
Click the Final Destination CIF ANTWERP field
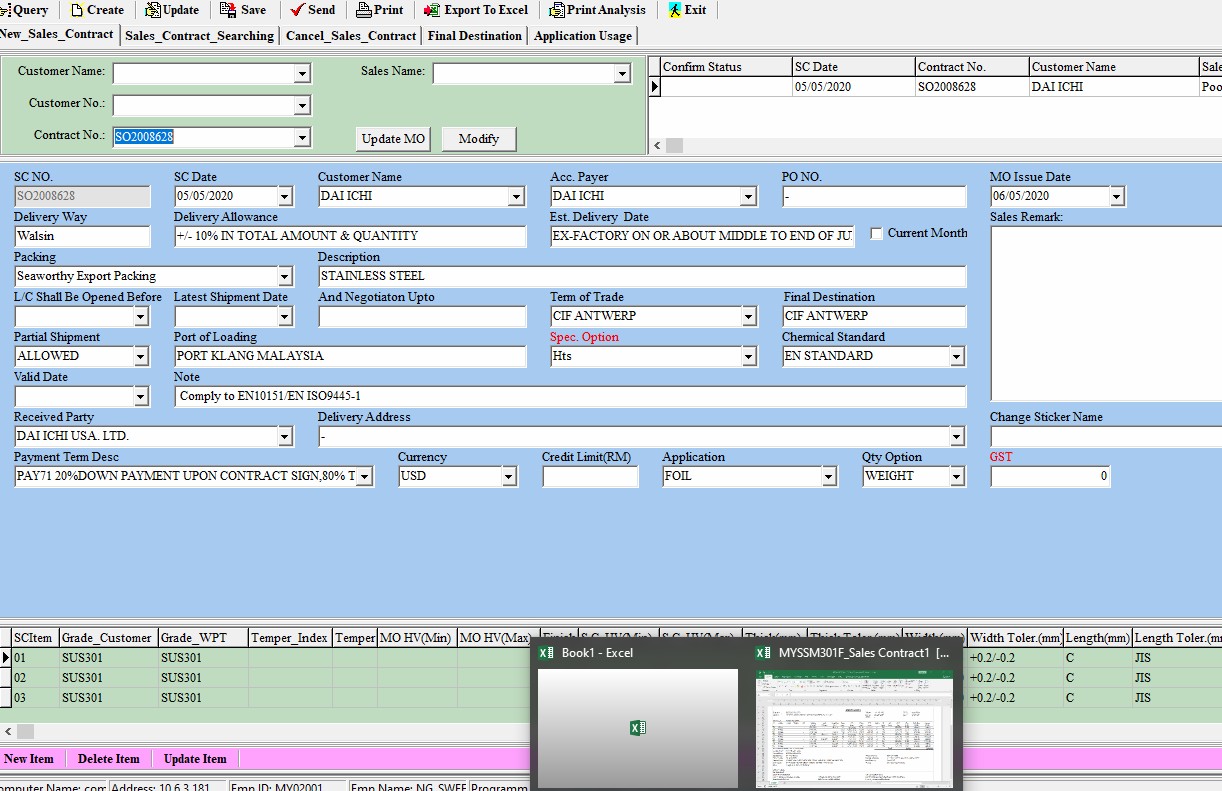pyautogui.click(x=874, y=317)
